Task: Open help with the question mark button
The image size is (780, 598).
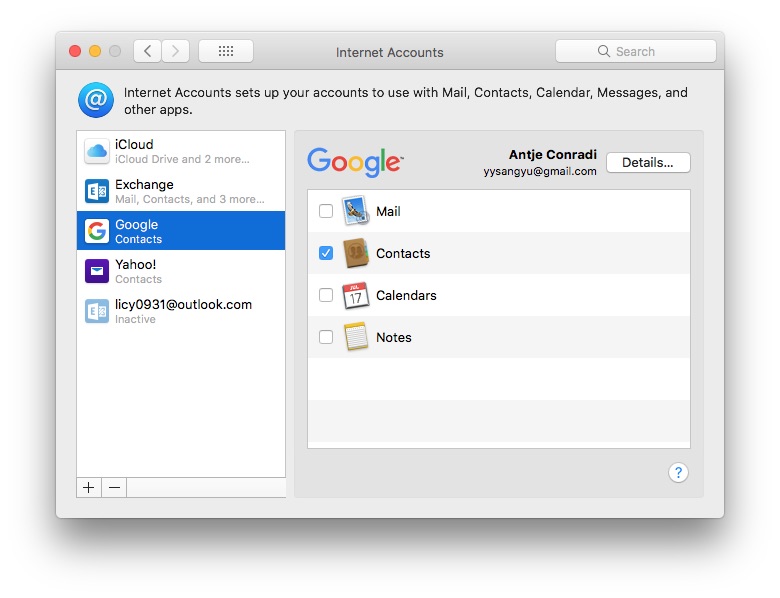Action: 678,473
